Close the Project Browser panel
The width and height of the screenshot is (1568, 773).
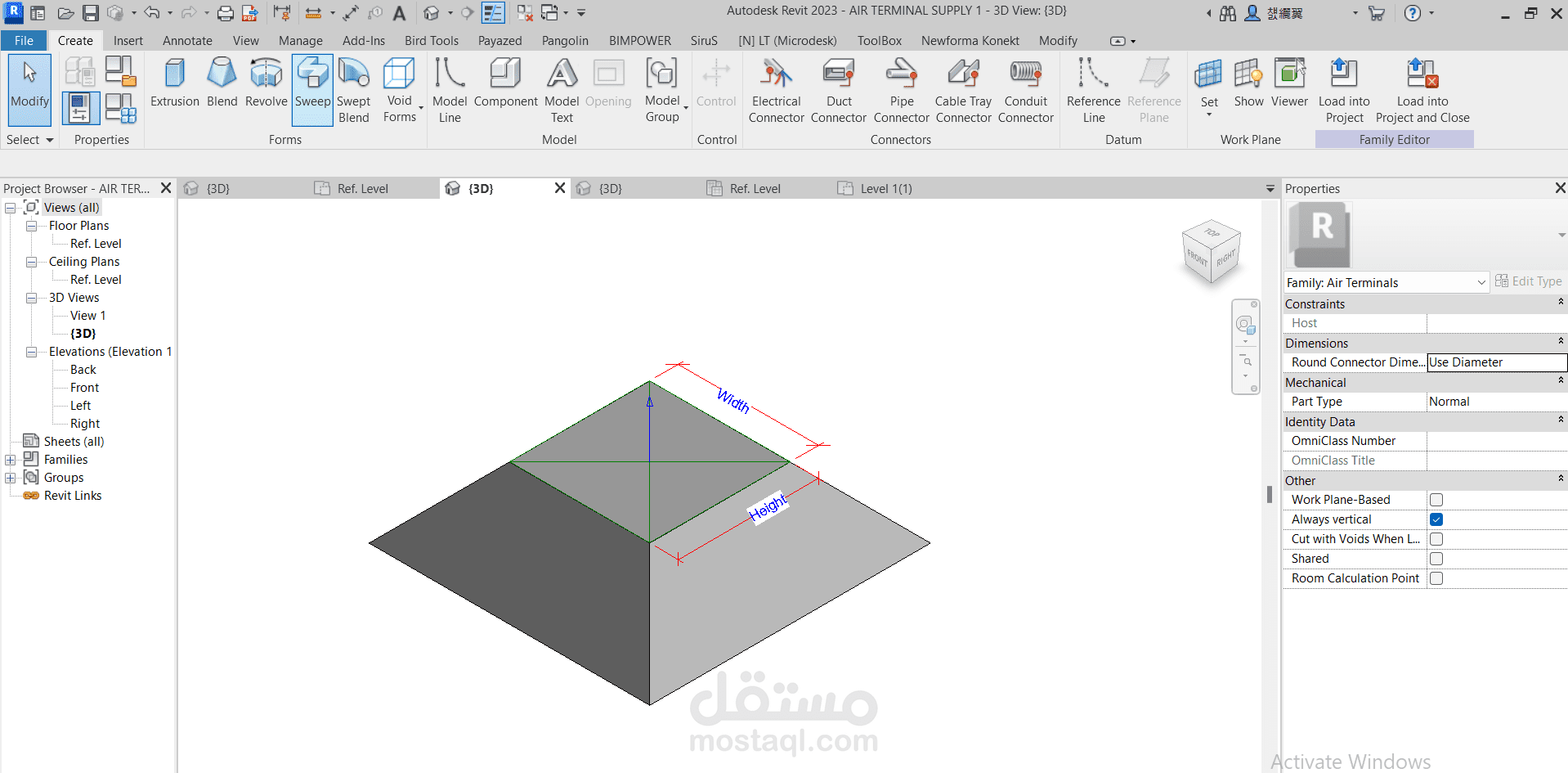(166, 188)
